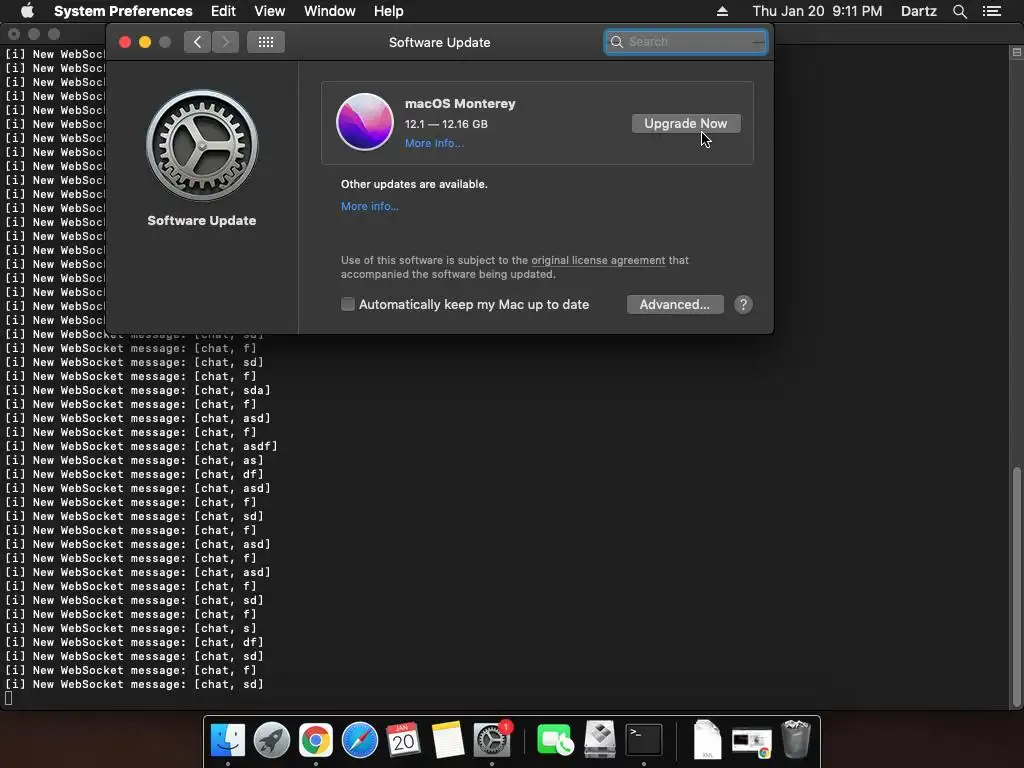Click Terminal line "[chat, asdf]"
This screenshot has width=1024, height=768.
236,446
